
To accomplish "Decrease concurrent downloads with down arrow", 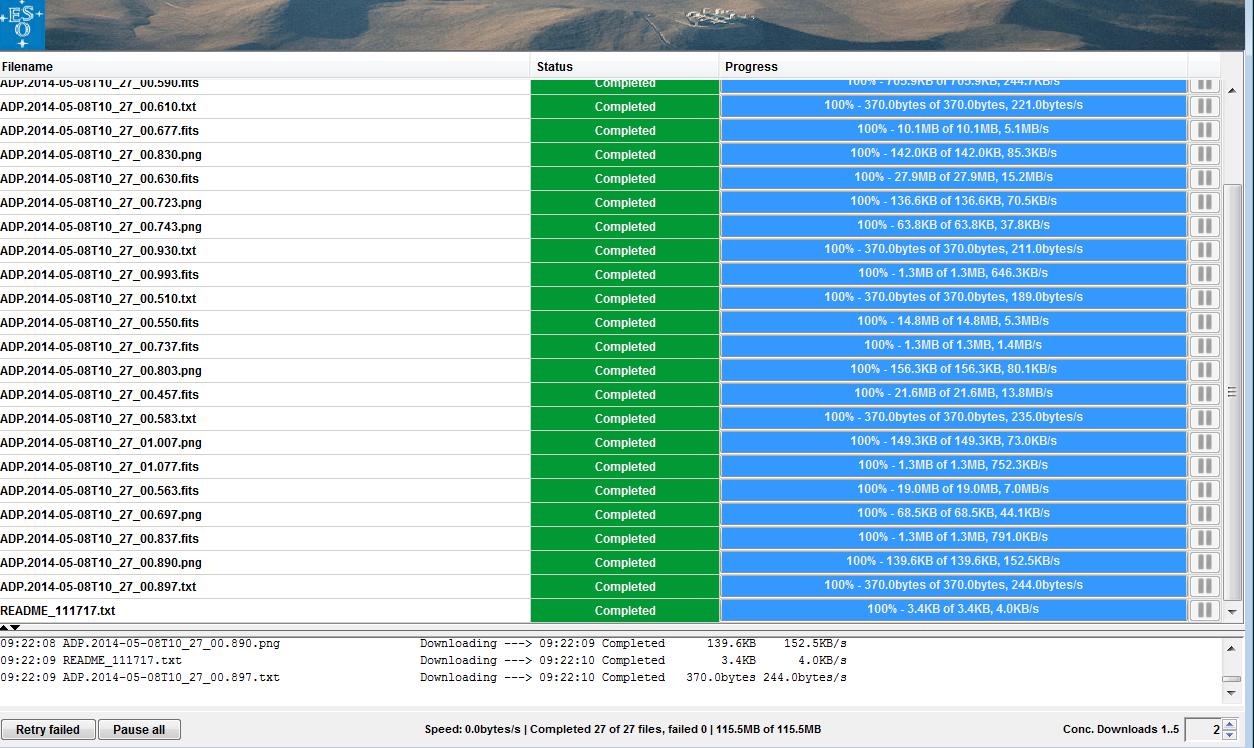I will (x=1230, y=735).
